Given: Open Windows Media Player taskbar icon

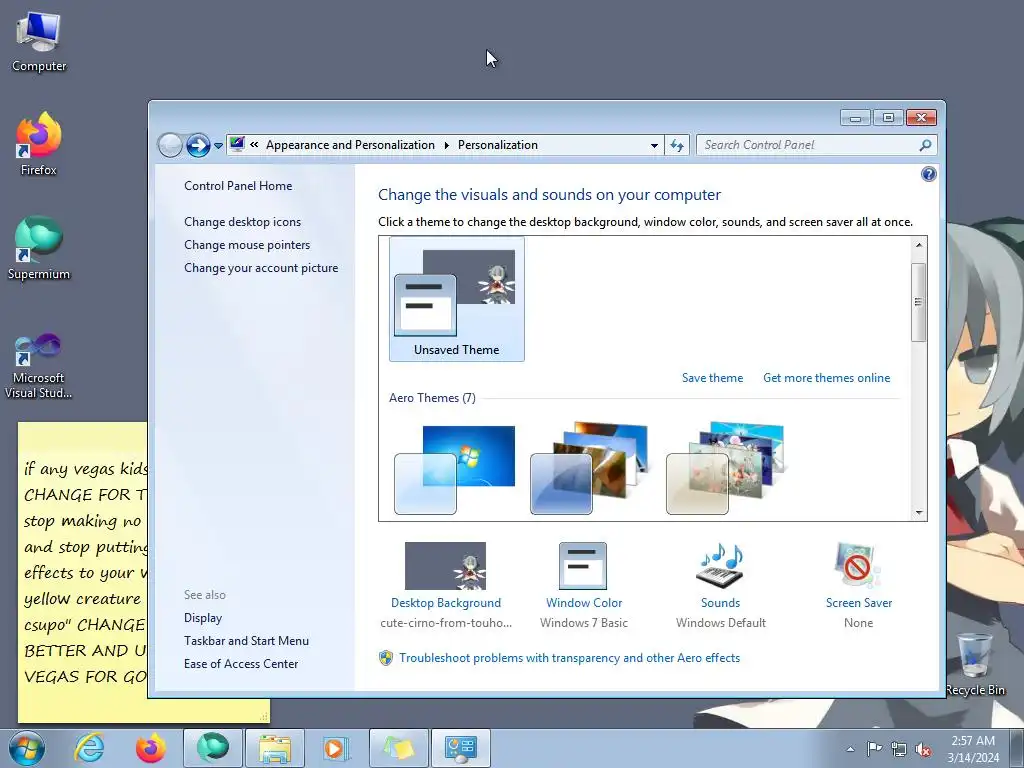Looking at the screenshot, I should pyautogui.click(x=336, y=748).
